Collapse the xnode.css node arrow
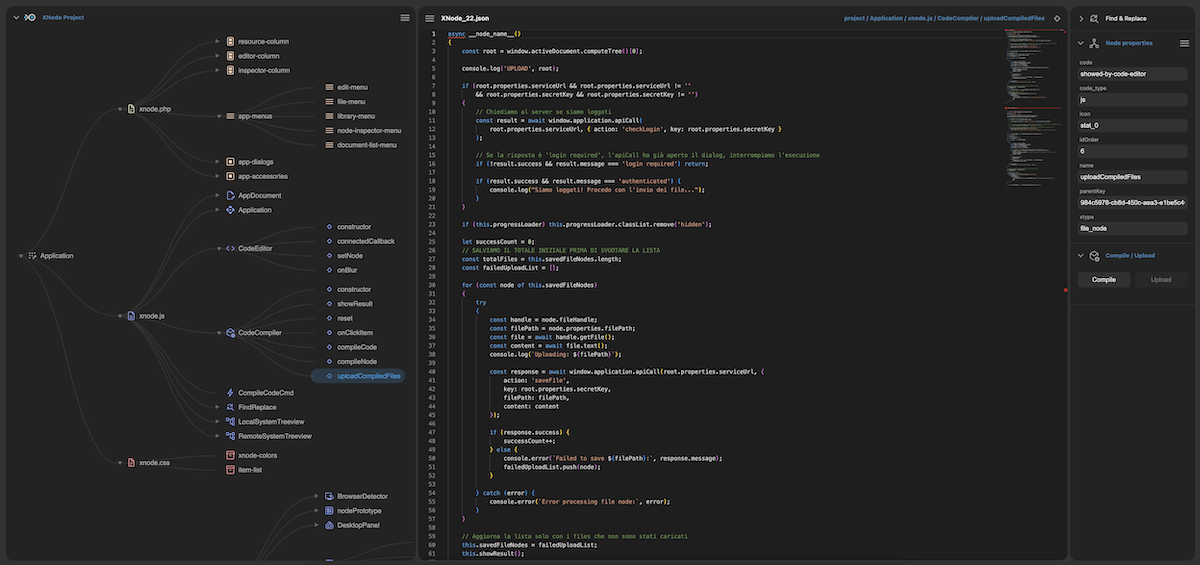 click(x=119, y=463)
